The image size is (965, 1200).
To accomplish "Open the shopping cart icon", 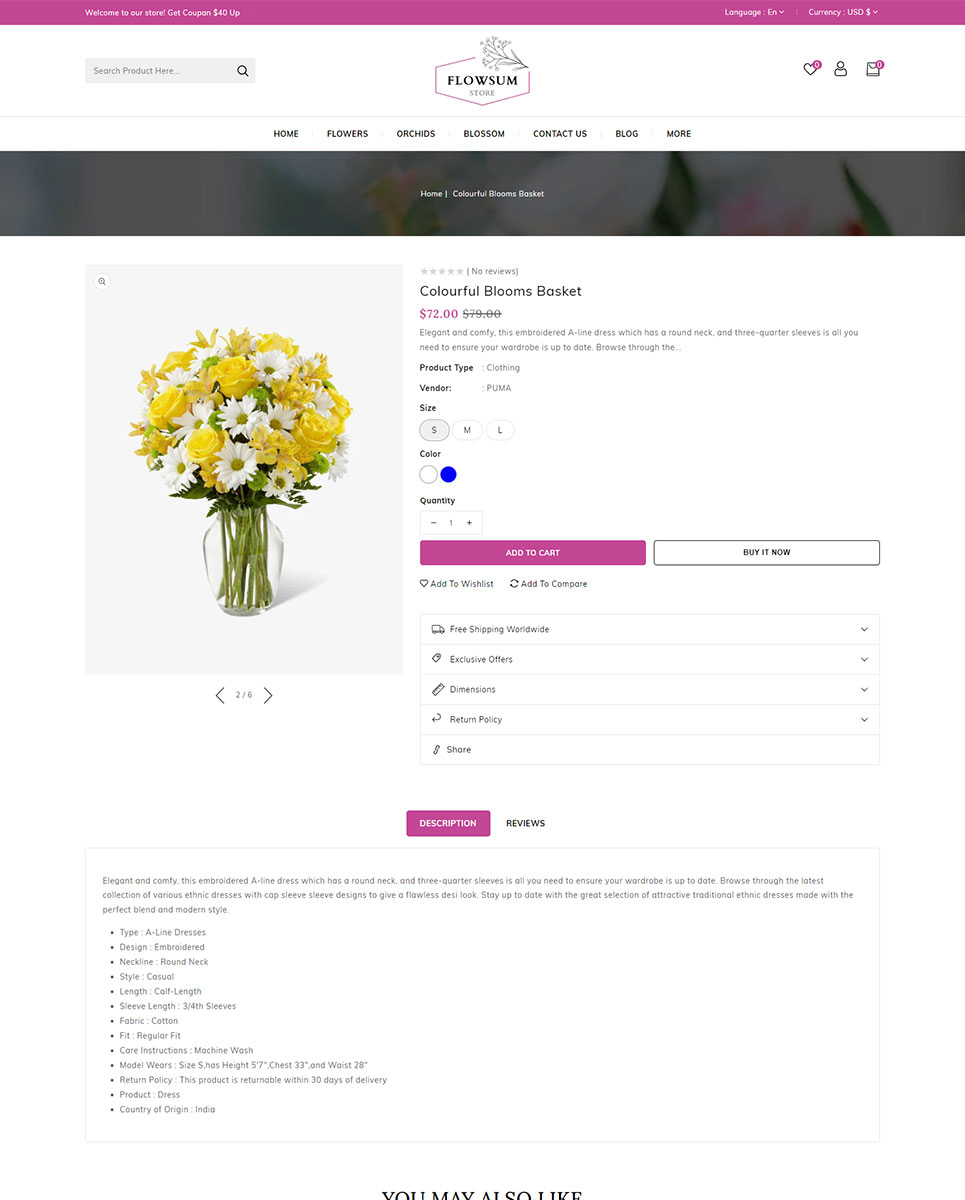I will (872, 69).
